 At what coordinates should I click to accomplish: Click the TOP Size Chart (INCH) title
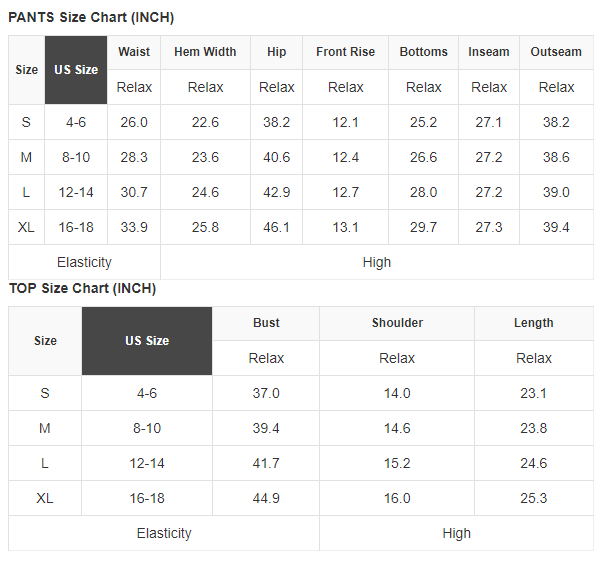82,288
